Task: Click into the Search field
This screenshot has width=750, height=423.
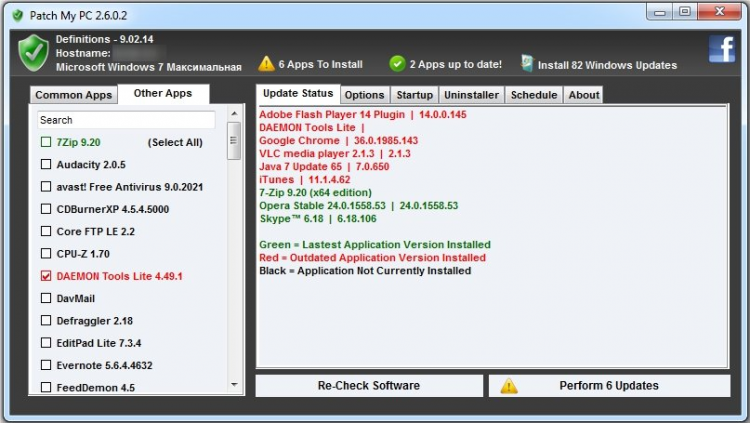Action: pos(126,120)
